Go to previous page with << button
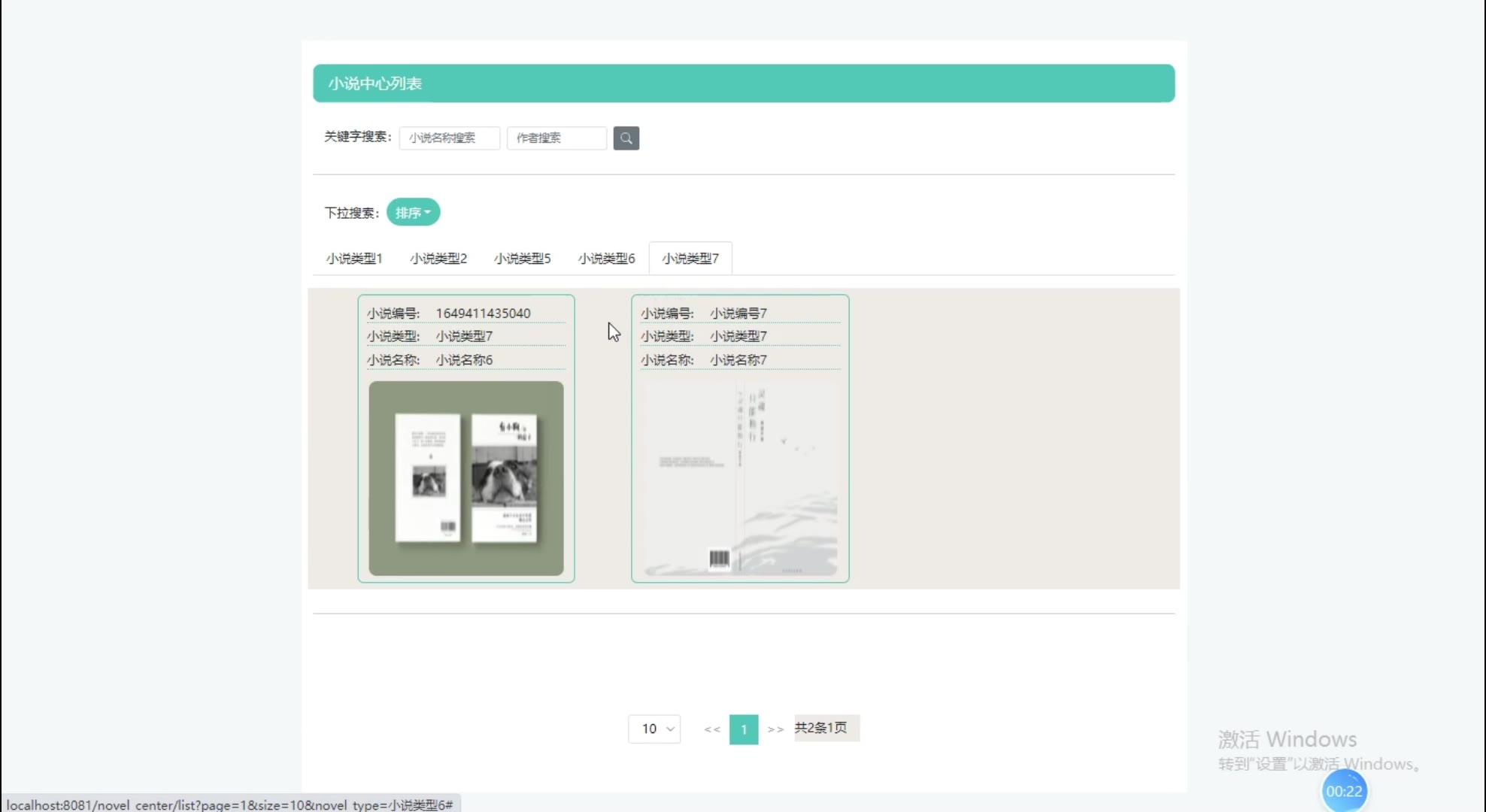This screenshot has height=812, width=1486. [711, 729]
